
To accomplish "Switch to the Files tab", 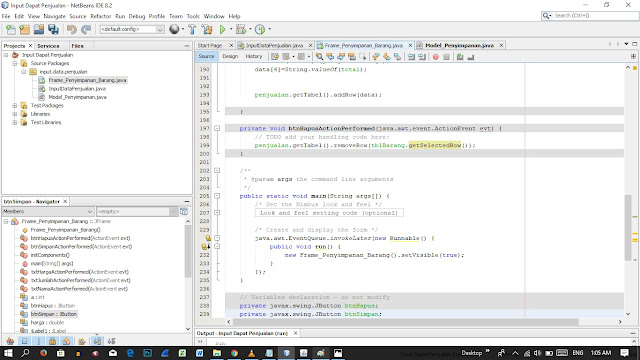I will [77, 46].
